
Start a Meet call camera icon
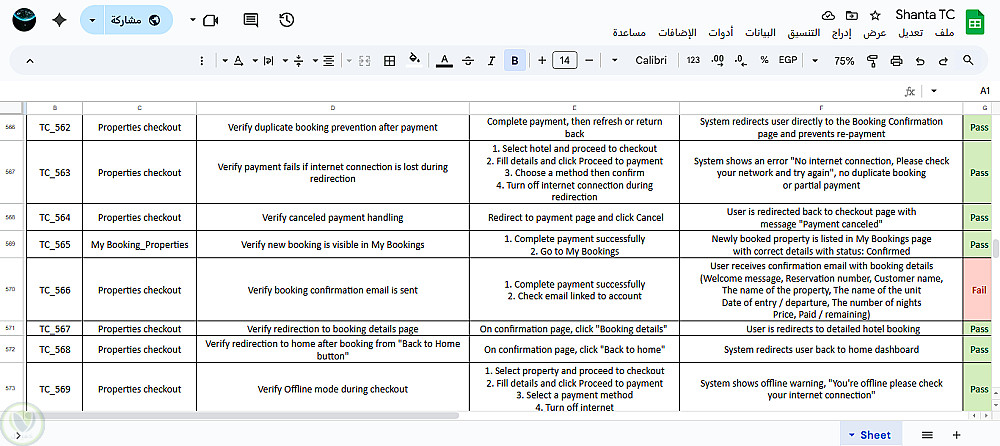[x=210, y=20]
